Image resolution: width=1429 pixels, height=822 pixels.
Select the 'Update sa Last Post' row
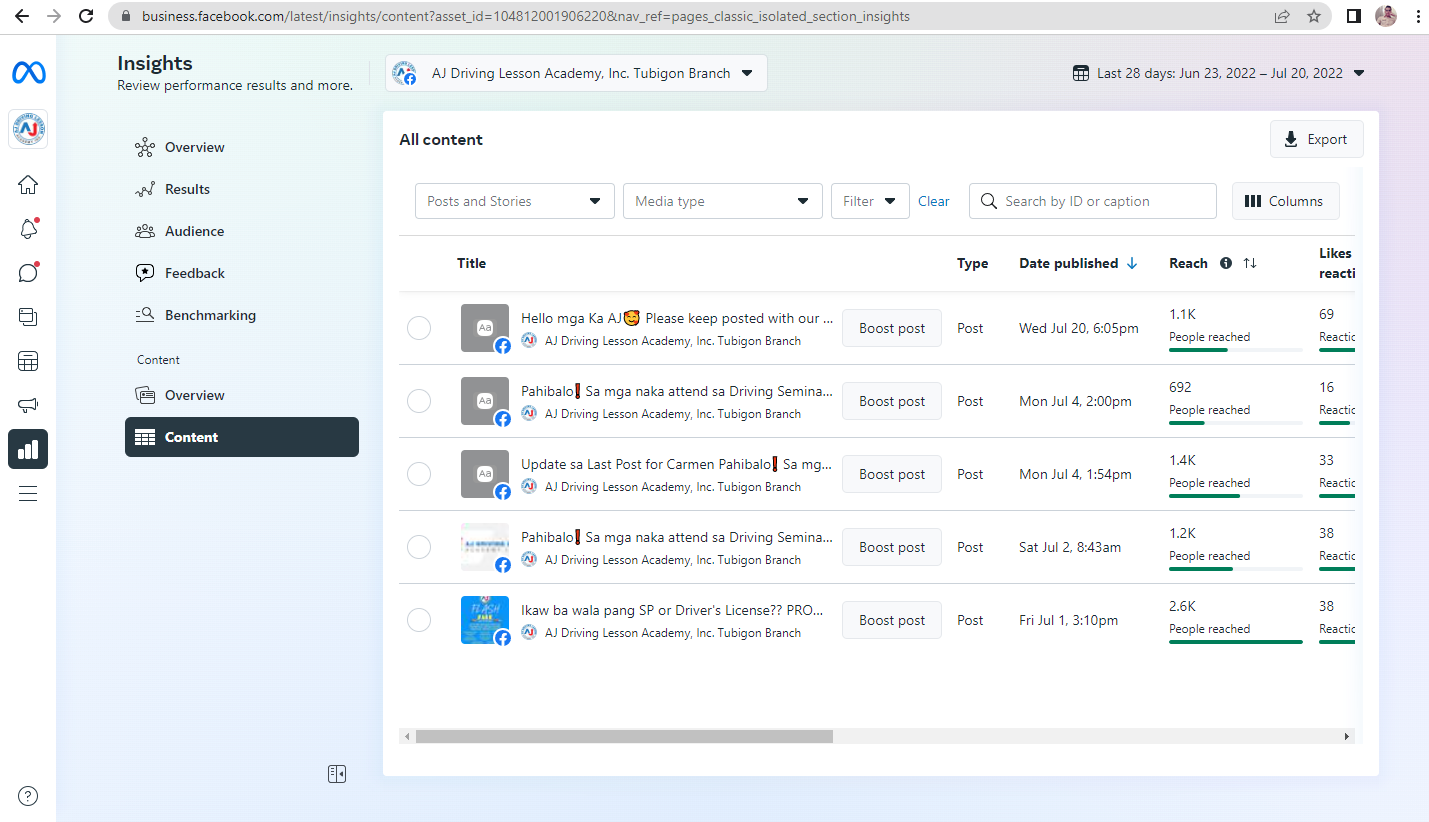point(419,474)
